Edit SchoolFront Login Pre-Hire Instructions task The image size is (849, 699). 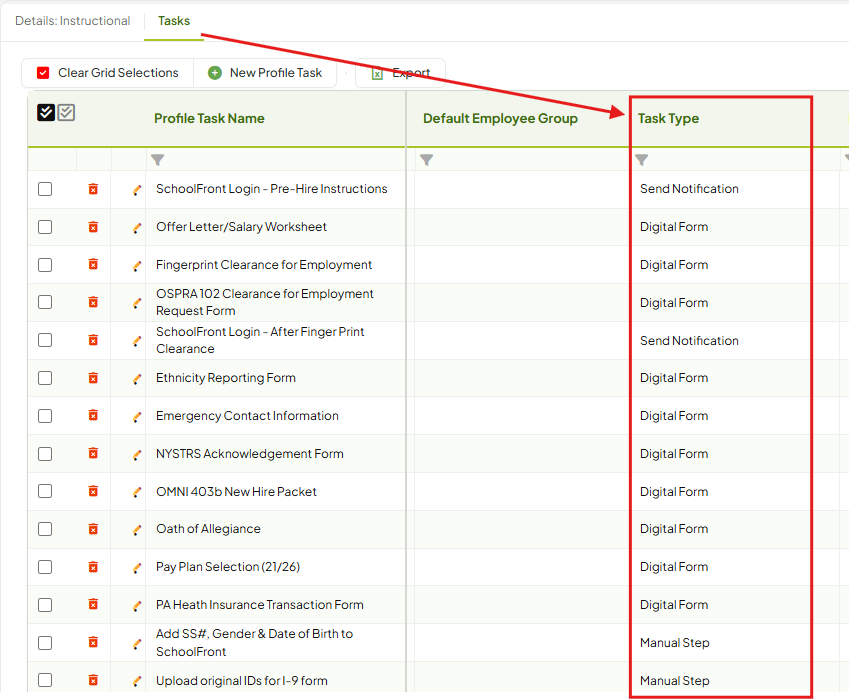coord(137,190)
